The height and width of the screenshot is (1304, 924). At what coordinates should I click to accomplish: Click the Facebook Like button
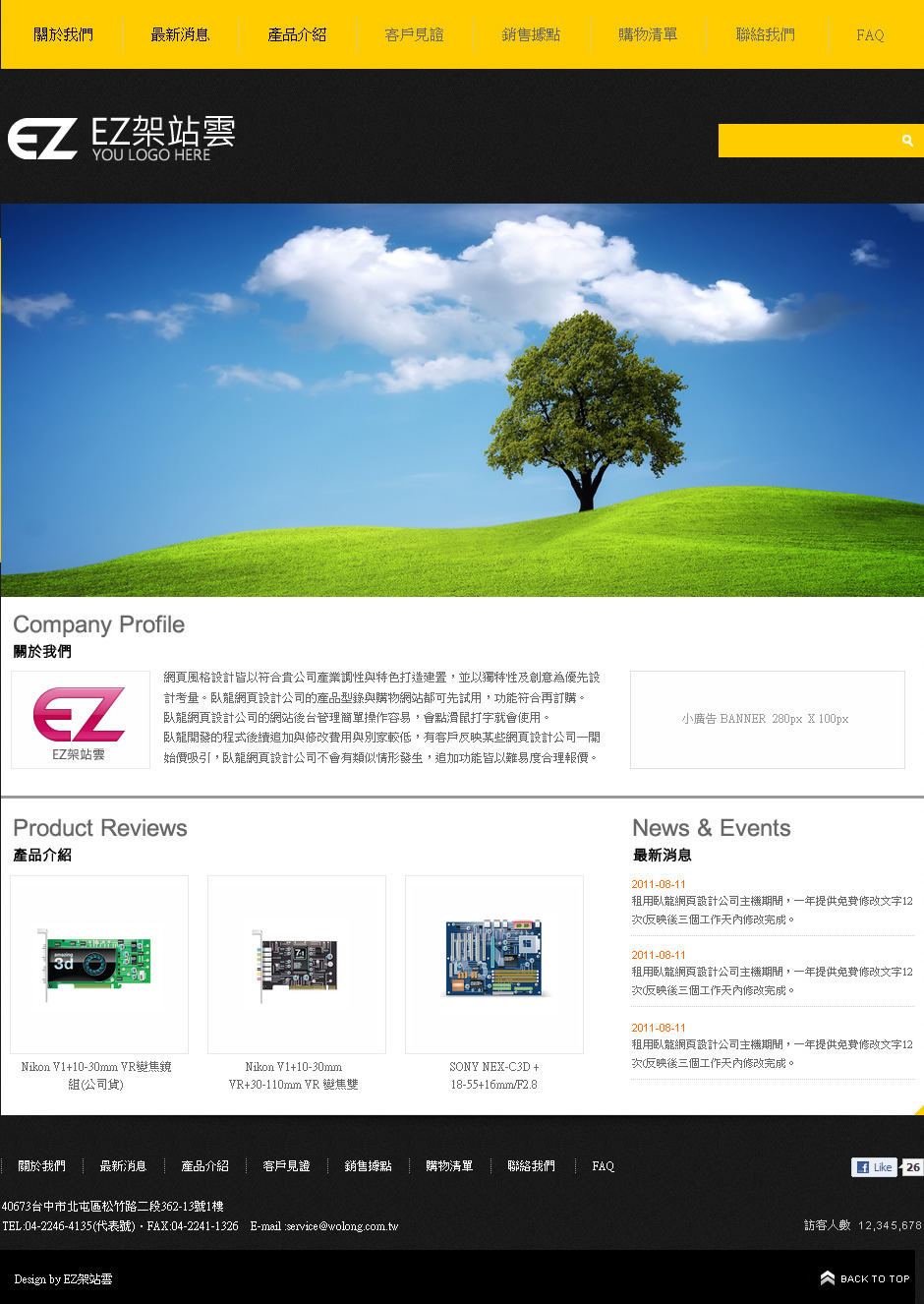874,1167
